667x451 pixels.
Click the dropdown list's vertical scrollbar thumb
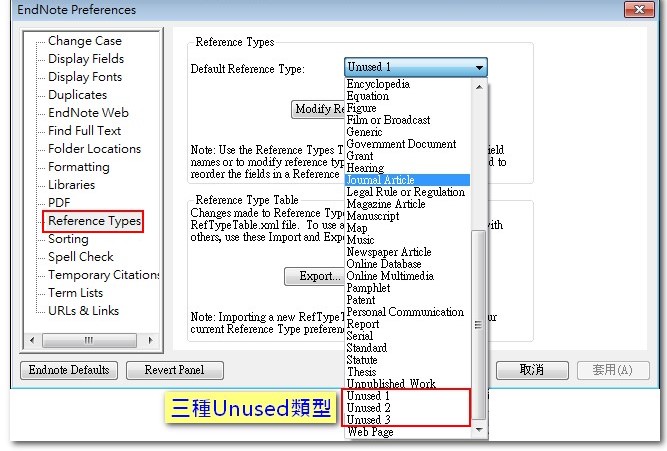coord(479,325)
